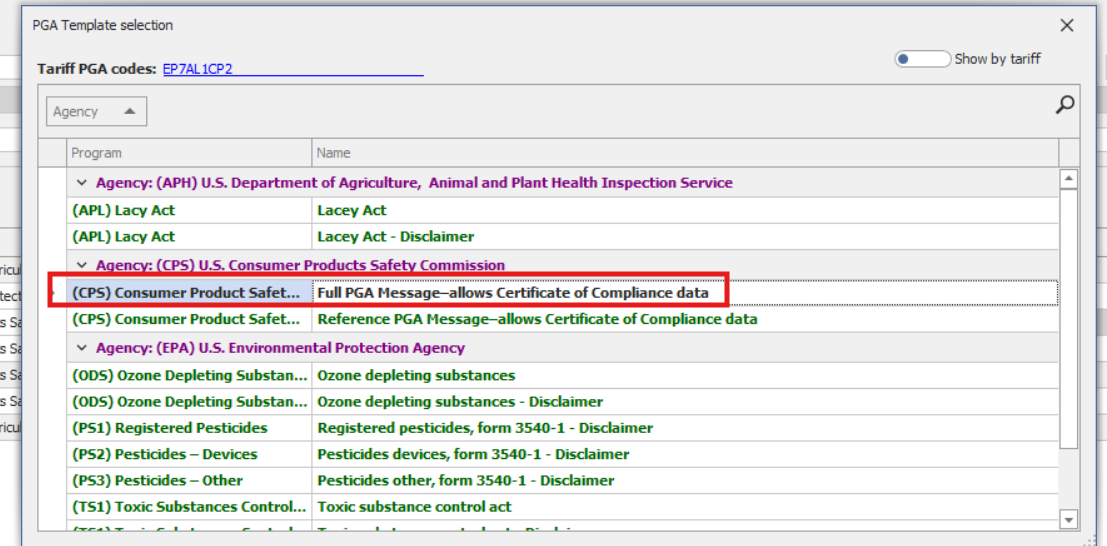Toggle the Show by tariff switch
The height and width of the screenshot is (546, 1107).
pos(922,59)
